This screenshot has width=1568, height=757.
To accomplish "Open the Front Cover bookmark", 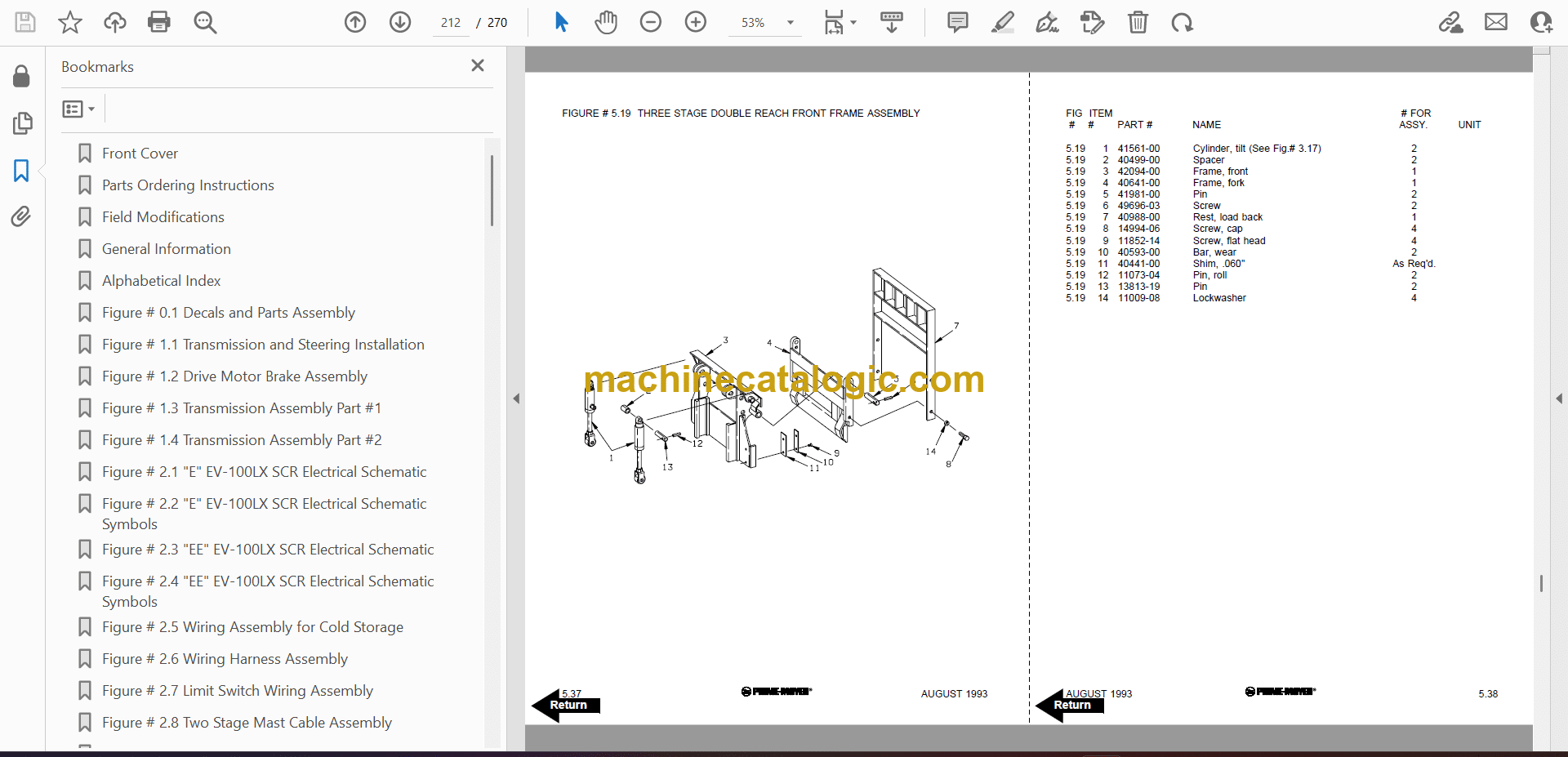I will point(140,154).
